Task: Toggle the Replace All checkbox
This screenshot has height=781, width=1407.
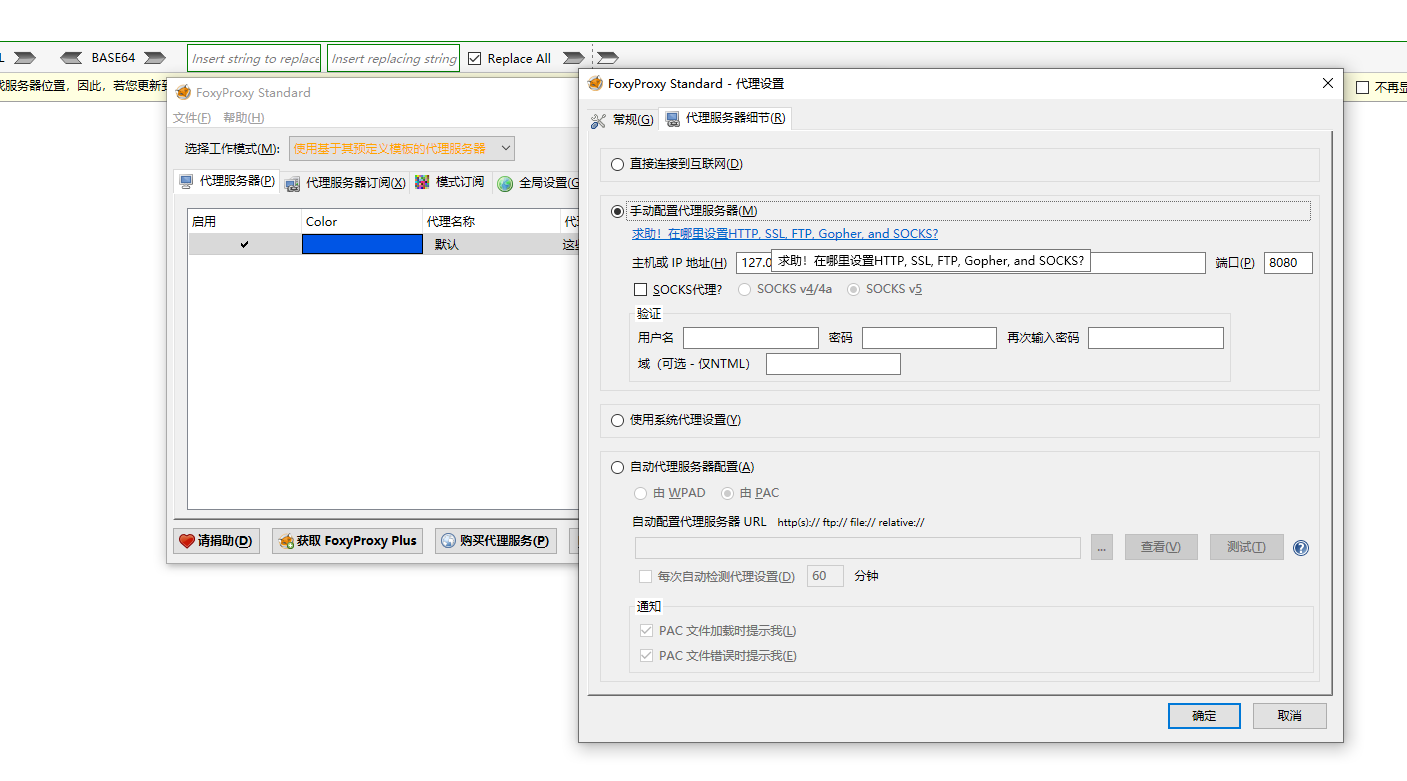Action: [475, 59]
